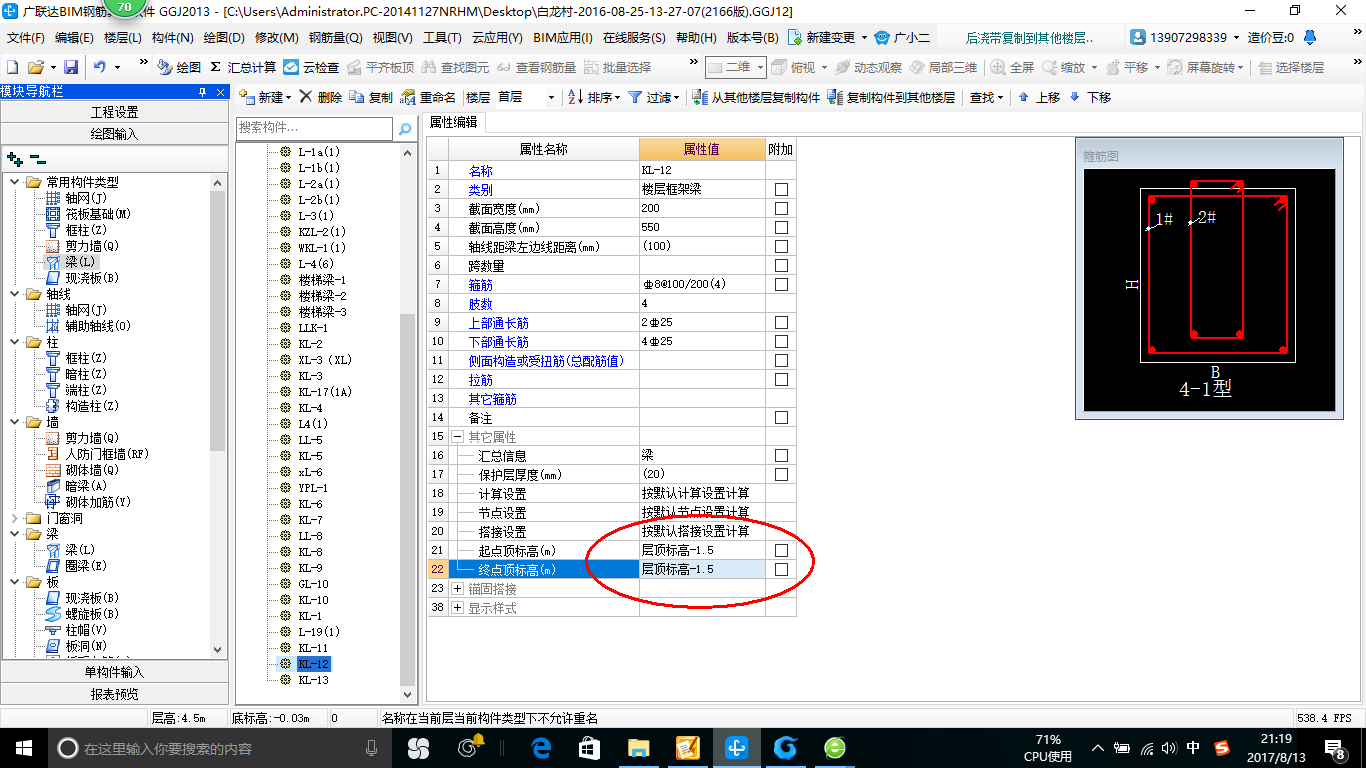The image size is (1366, 768).
Task: Toggle 附加 checkbox for 拉筋 row
Action: (781, 380)
